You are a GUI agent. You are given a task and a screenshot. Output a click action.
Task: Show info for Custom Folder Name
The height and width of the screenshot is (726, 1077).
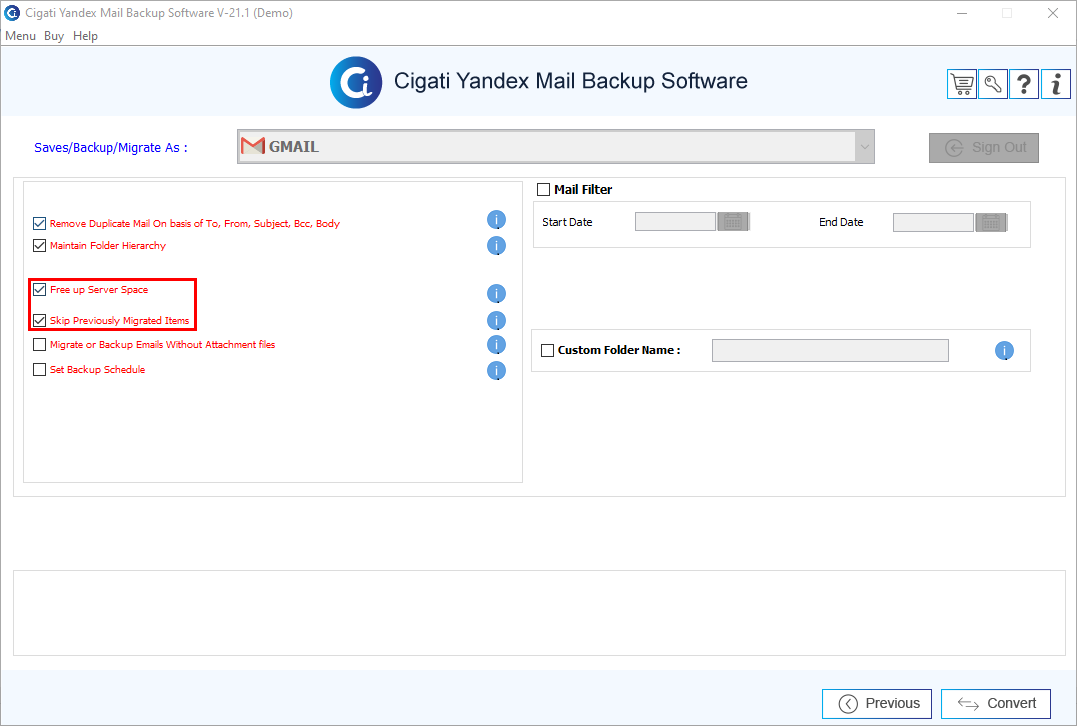1004,350
